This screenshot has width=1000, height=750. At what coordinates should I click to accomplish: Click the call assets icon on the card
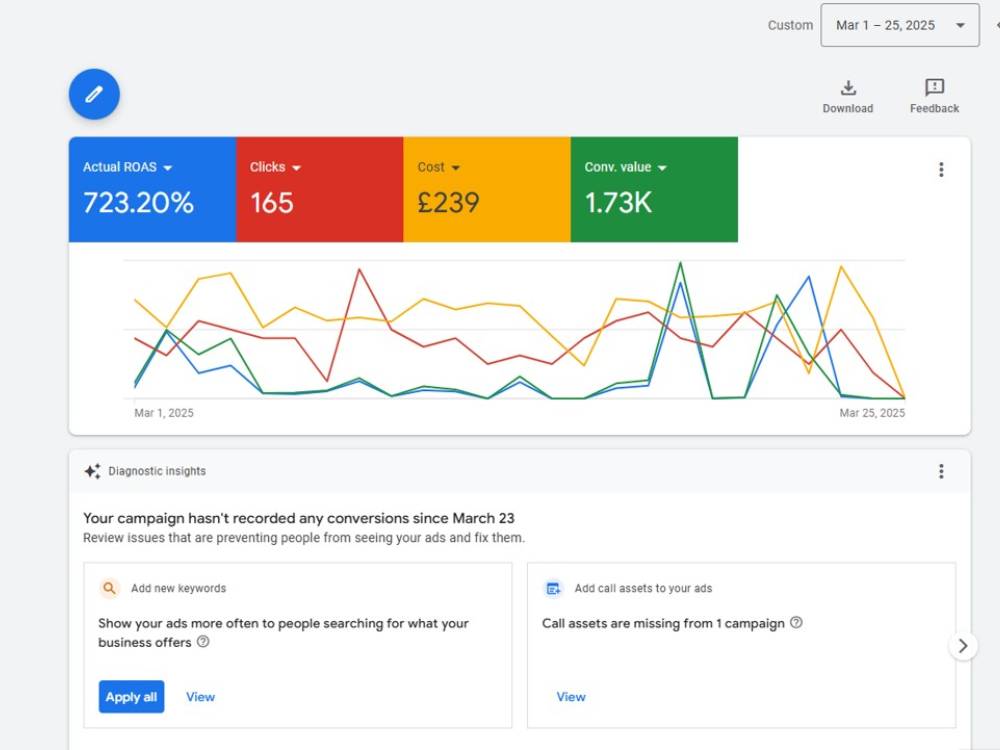(553, 588)
